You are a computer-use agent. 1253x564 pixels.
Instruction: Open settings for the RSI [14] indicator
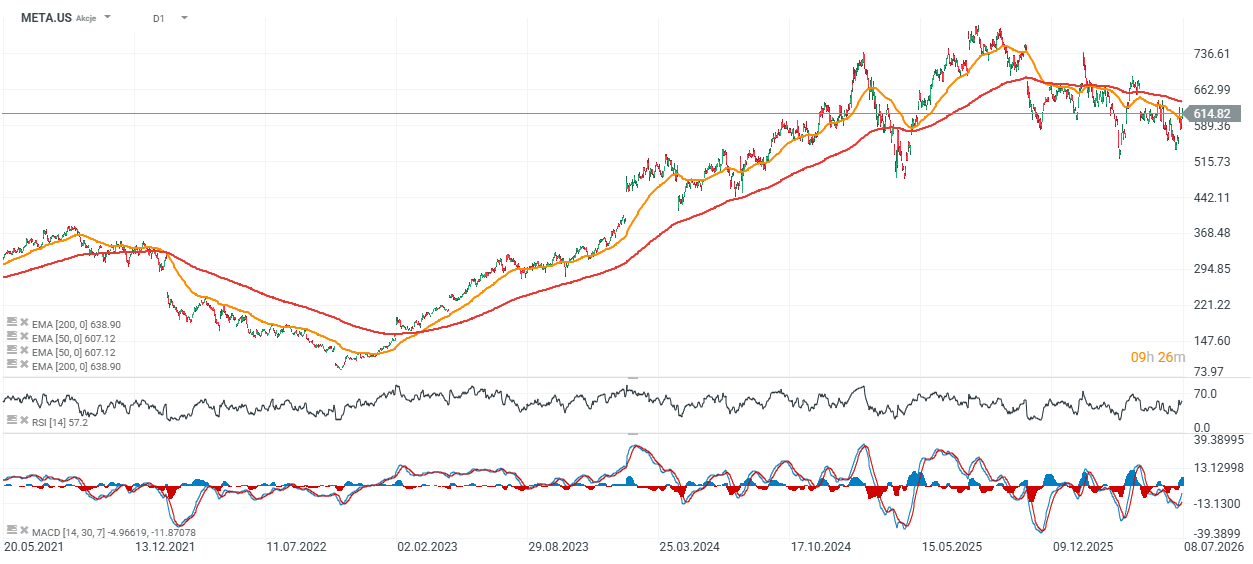tap(11, 423)
